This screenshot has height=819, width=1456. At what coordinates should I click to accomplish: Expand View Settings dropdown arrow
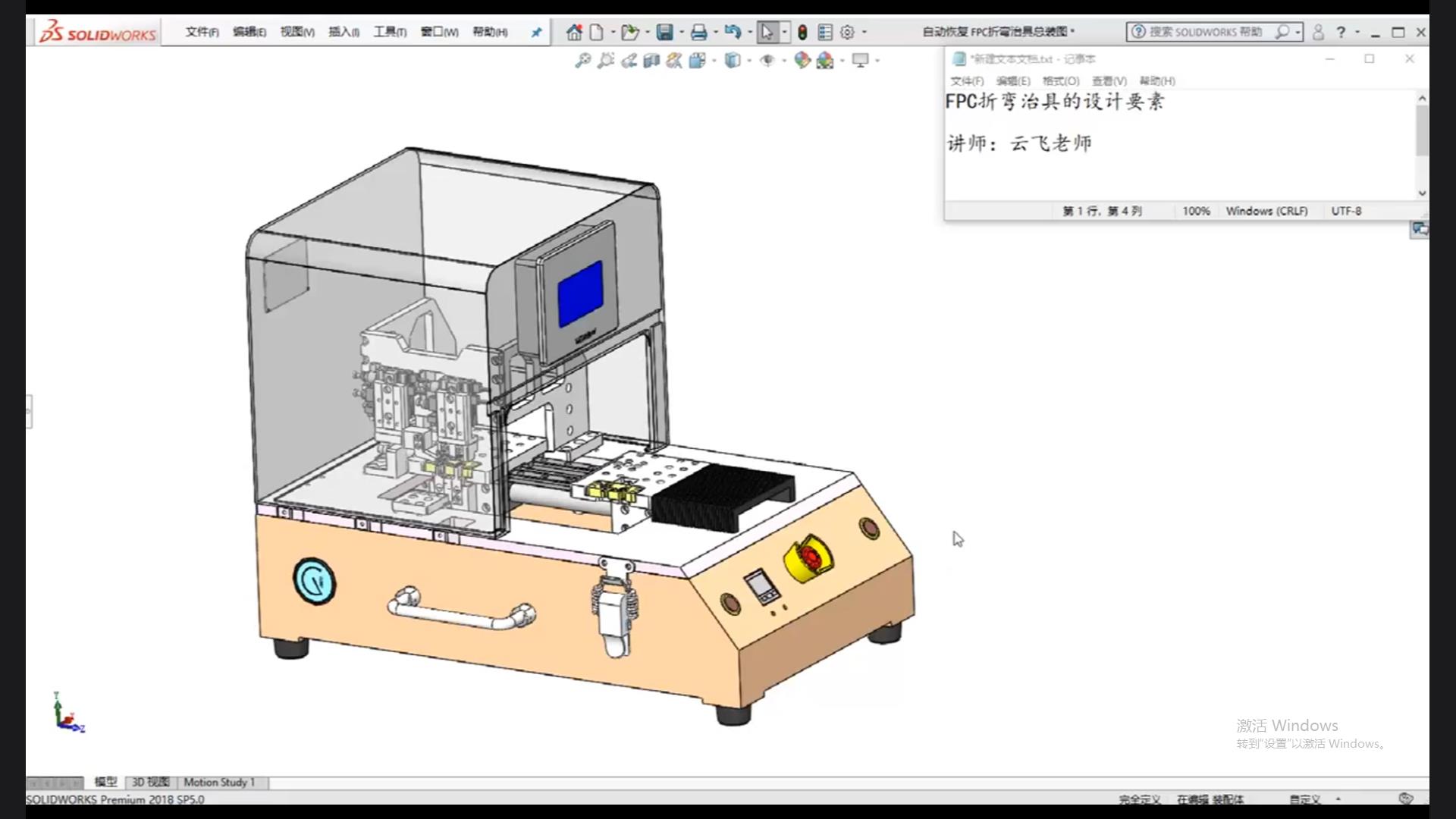[877, 60]
